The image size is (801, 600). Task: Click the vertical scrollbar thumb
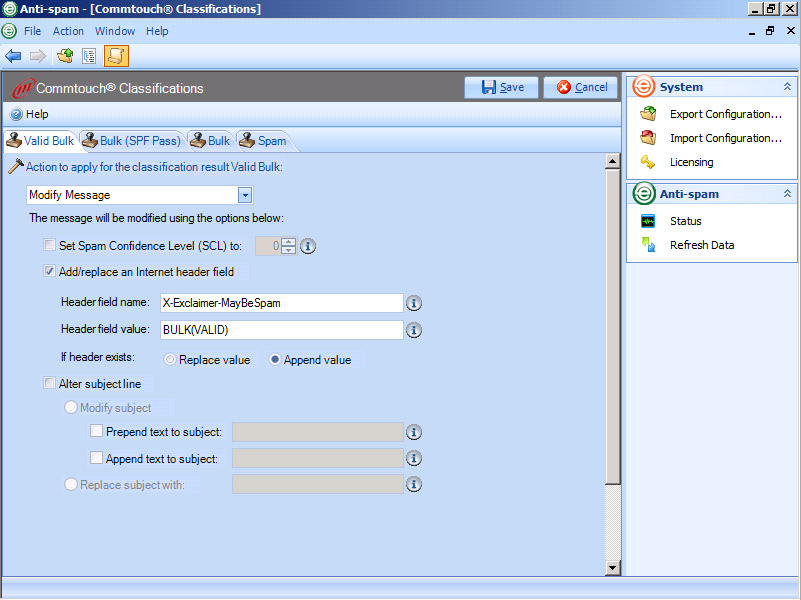coord(612,326)
